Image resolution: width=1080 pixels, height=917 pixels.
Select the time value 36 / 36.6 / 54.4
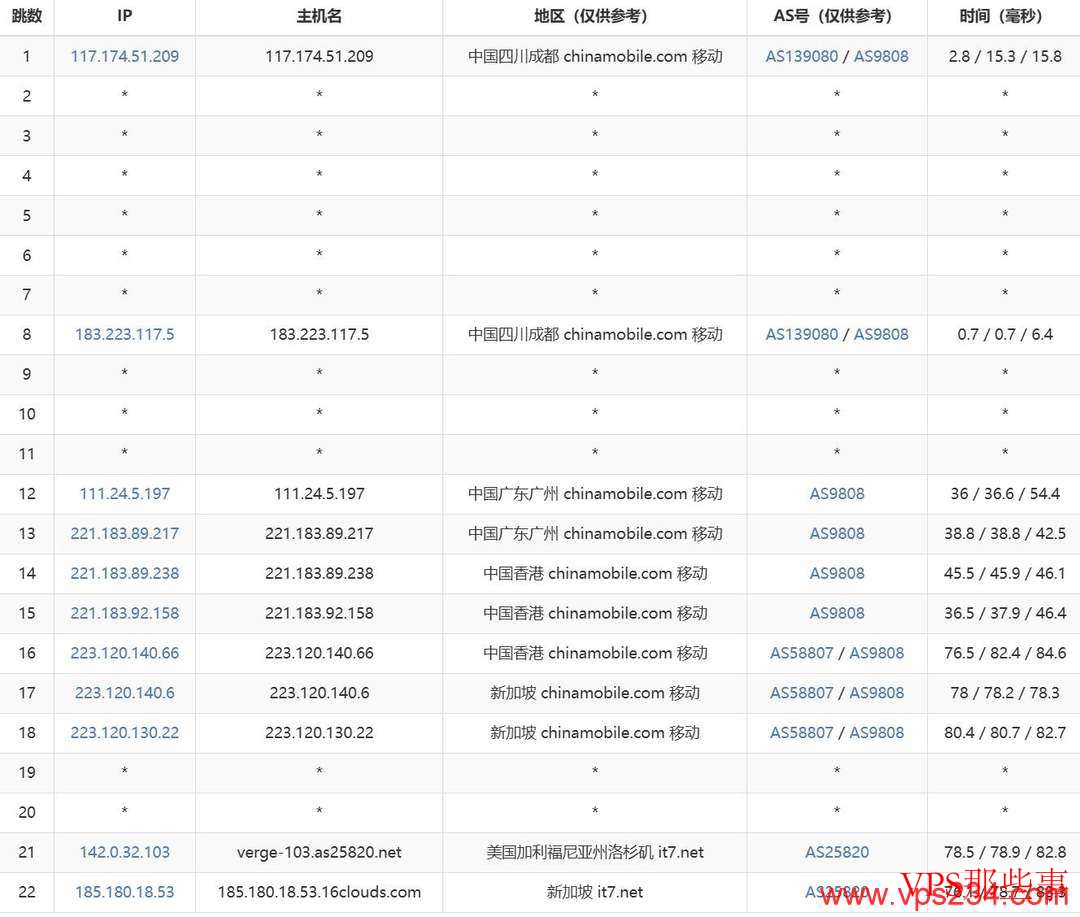[x=1005, y=494]
